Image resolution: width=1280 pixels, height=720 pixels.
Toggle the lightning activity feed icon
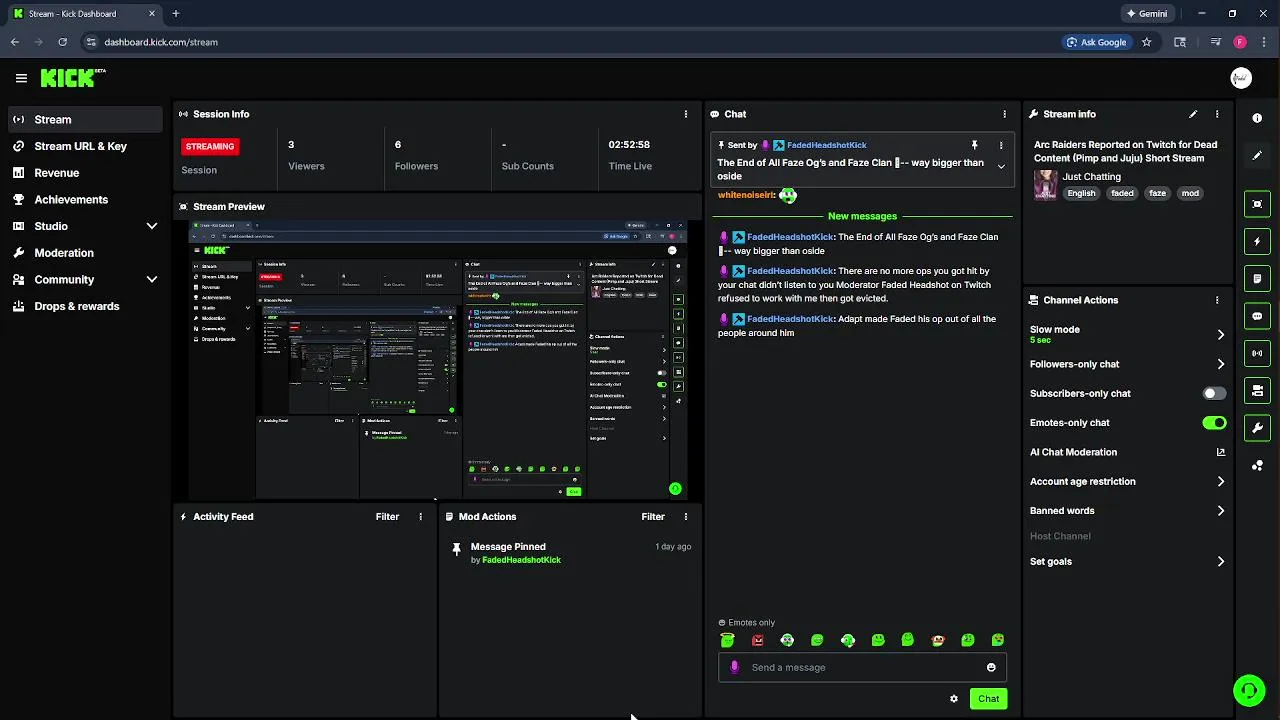click(1257, 241)
